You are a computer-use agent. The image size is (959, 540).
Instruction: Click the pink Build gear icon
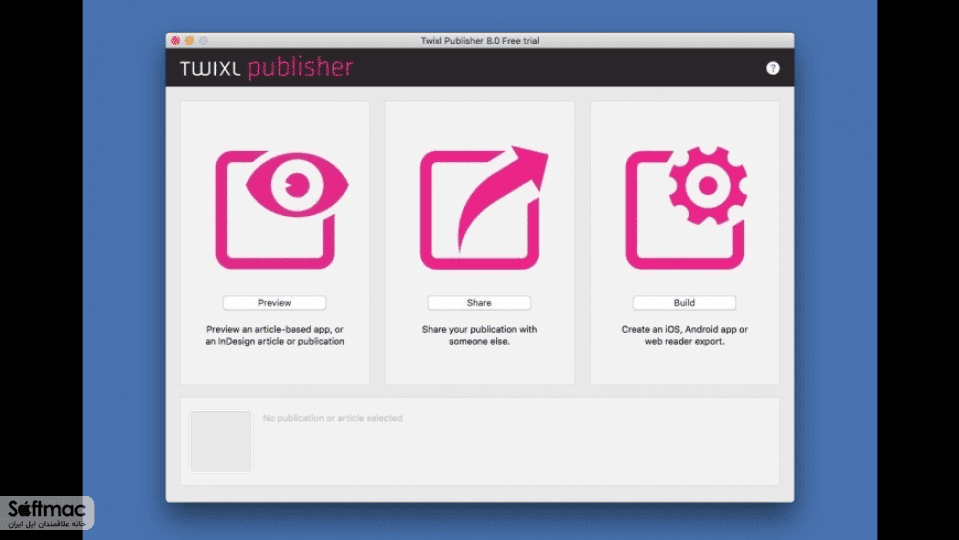coord(686,208)
